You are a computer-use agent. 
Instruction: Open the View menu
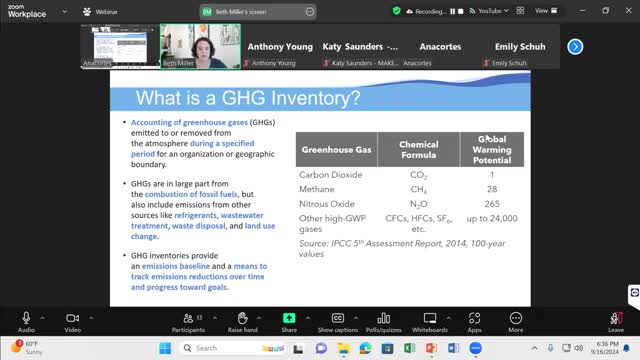[546, 11]
